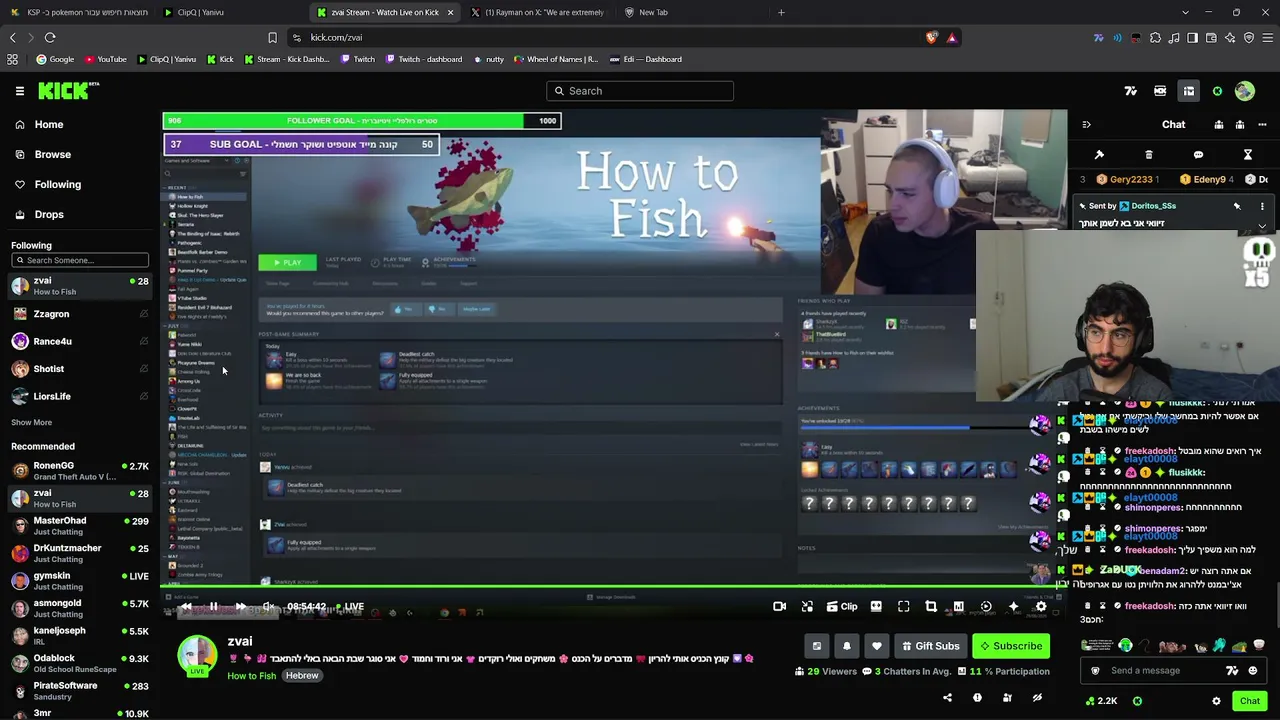Click the video camera icon in player bar
1280x720 pixels.
click(x=779, y=606)
